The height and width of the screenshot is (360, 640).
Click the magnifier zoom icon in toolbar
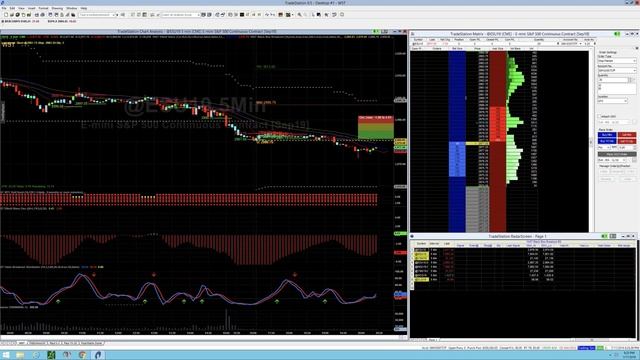coord(299,15)
